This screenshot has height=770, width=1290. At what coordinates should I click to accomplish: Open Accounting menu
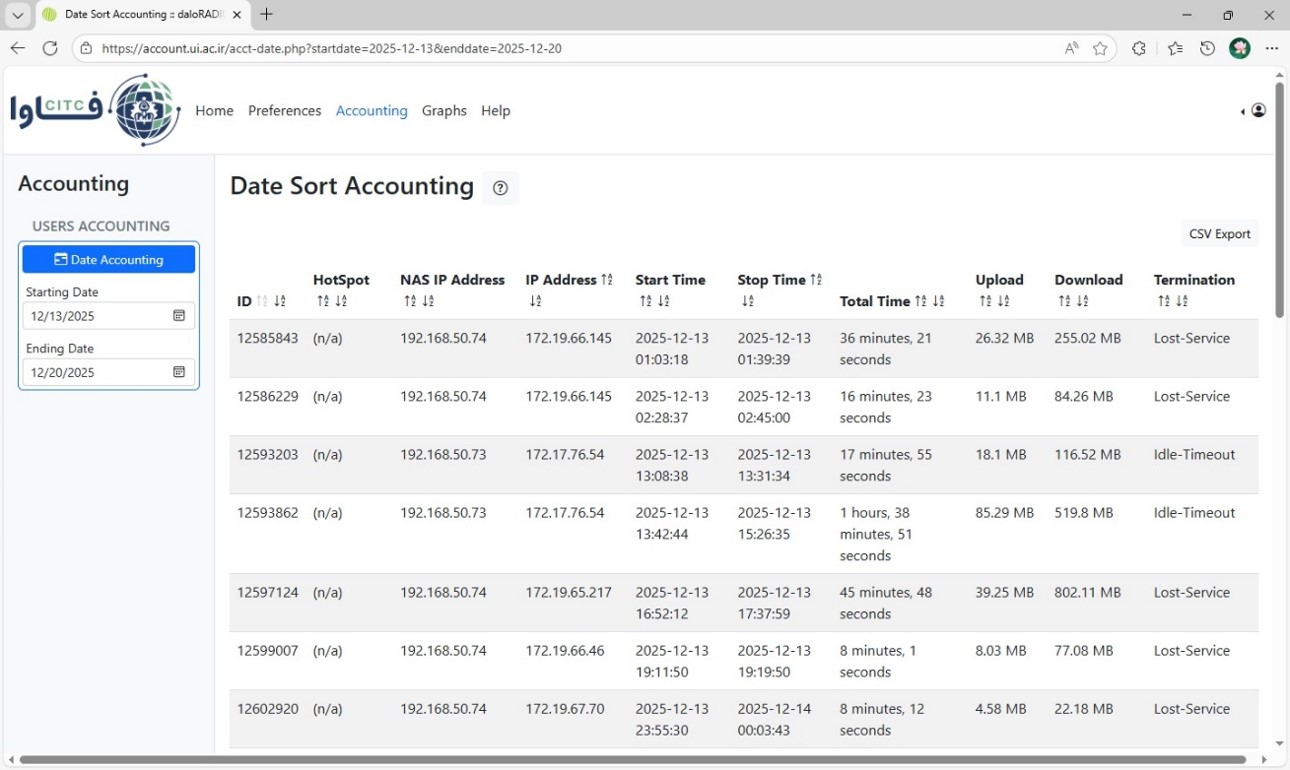tap(372, 111)
